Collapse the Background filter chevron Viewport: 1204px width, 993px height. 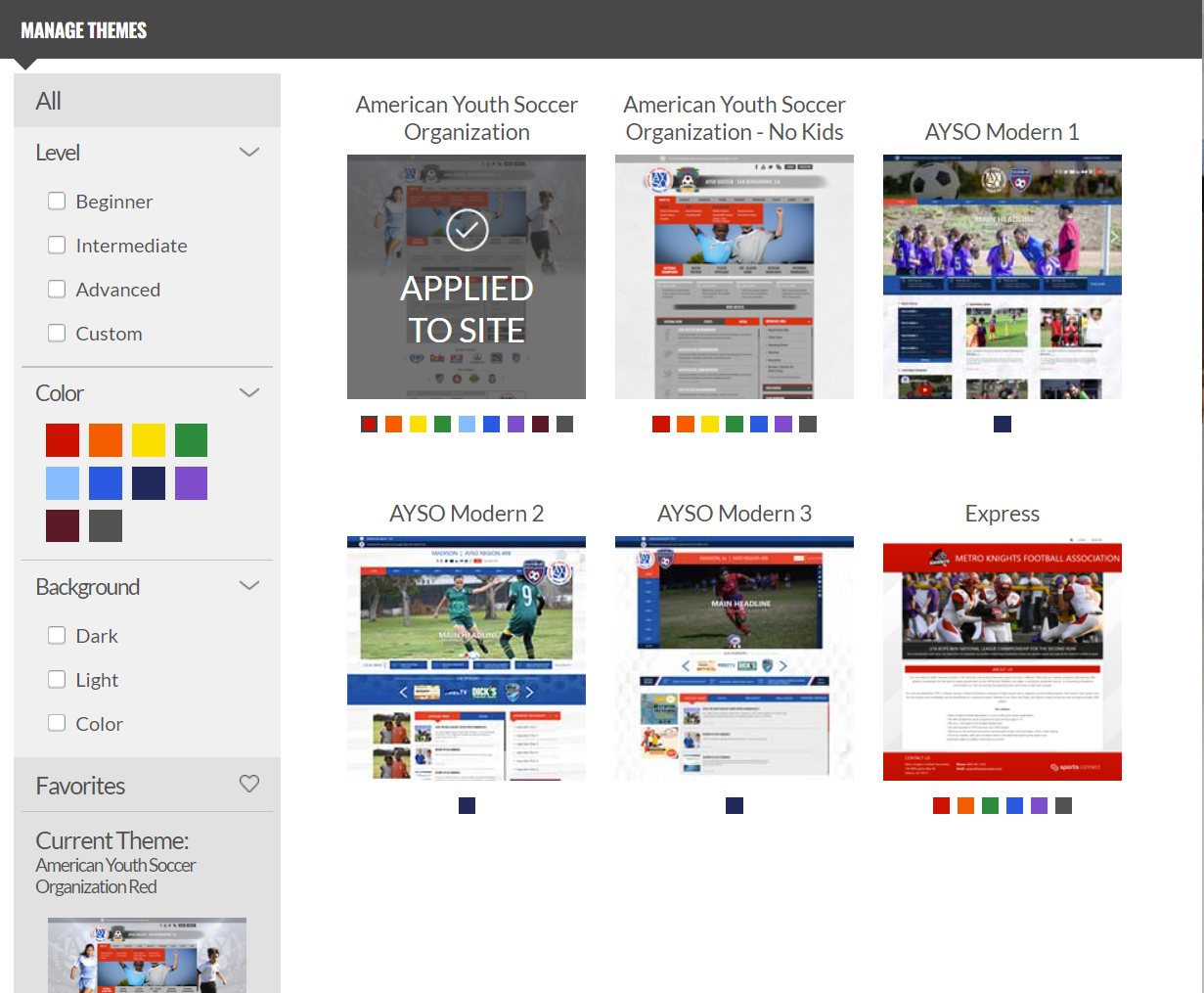click(249, 586)
